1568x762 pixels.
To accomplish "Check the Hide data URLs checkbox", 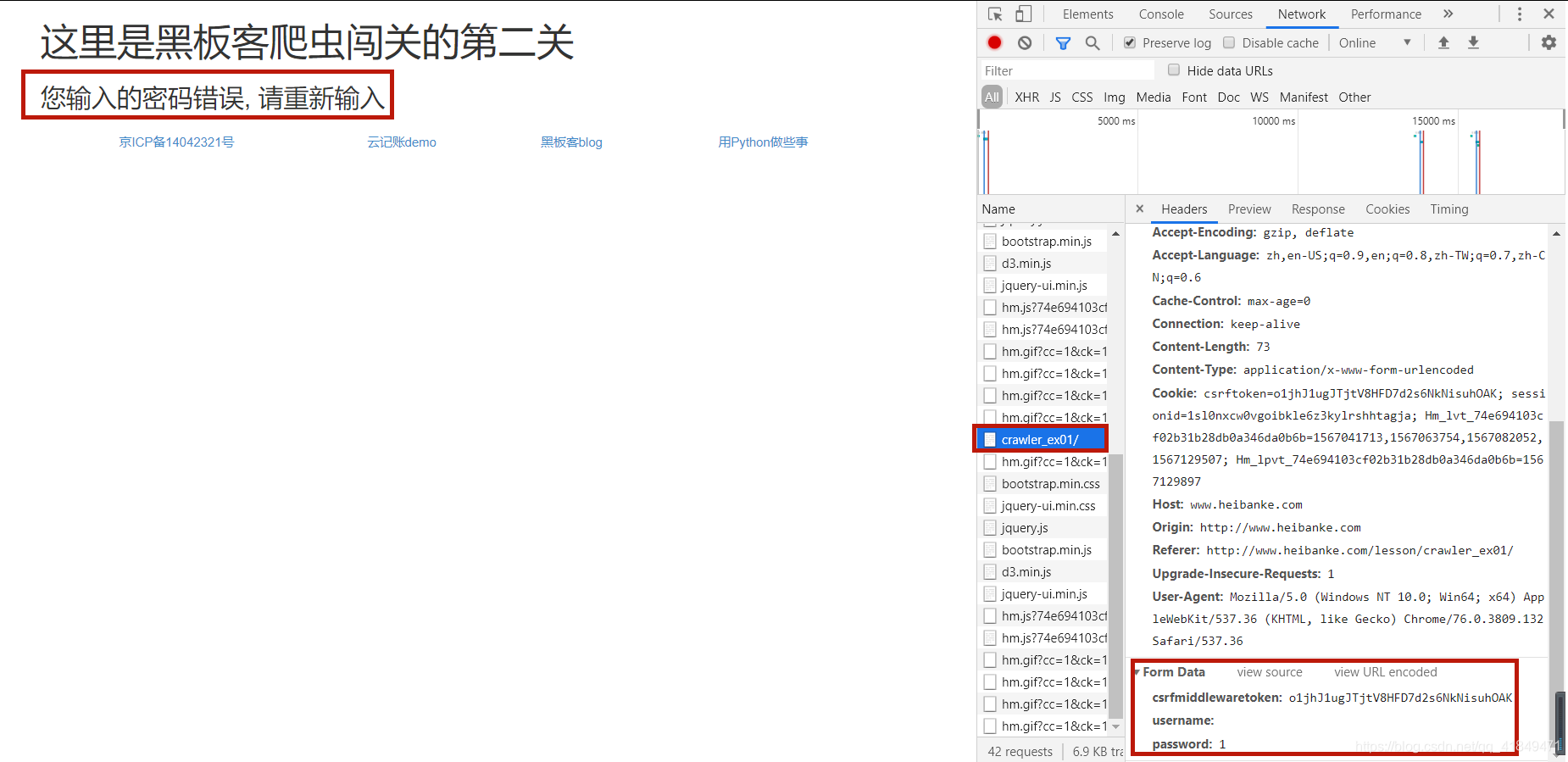I will tap(1174, 70).
